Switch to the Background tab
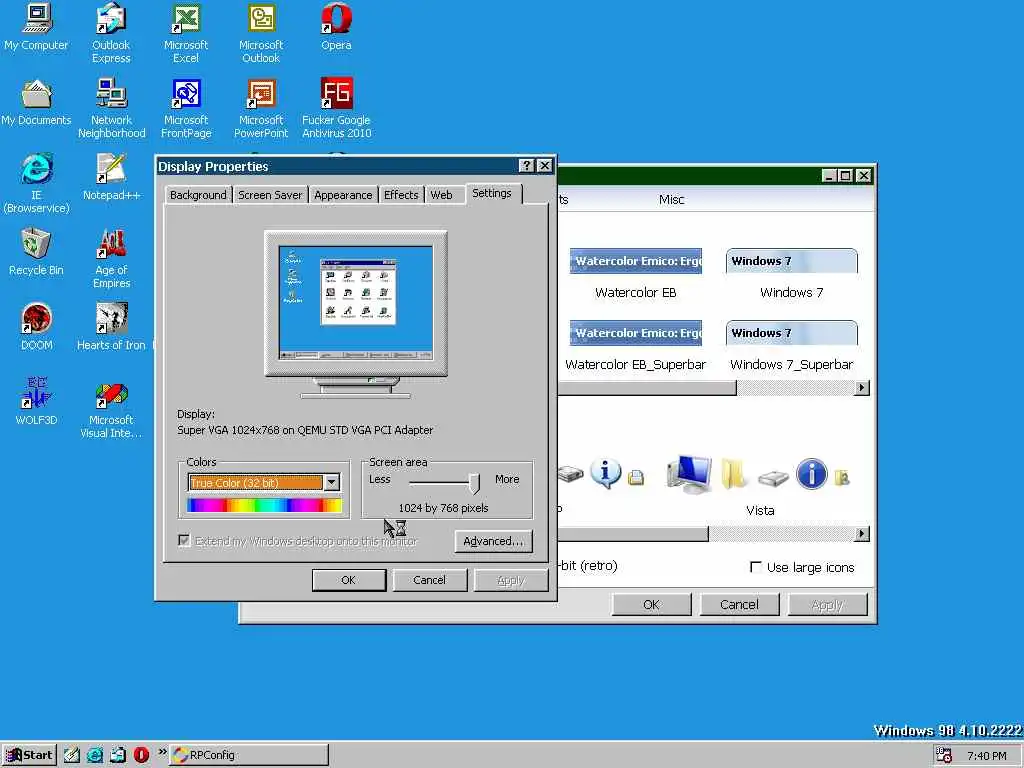Image resolution: width=1024 pixels, height=768 pixels. pos(198,195)
